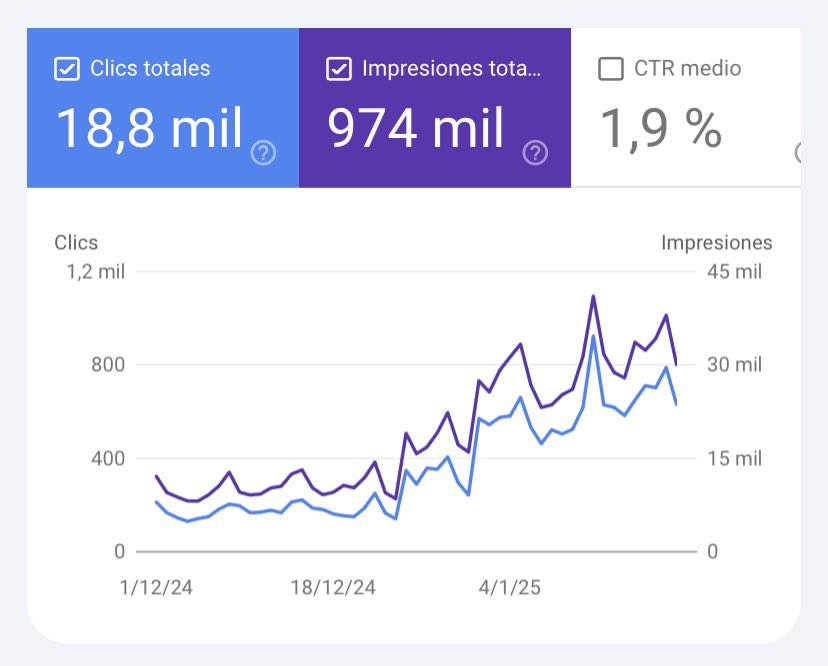Uncheck the Clics totales checkbox
The height and width of the screenshot is (666, 828).
click(x=67, y=69)
